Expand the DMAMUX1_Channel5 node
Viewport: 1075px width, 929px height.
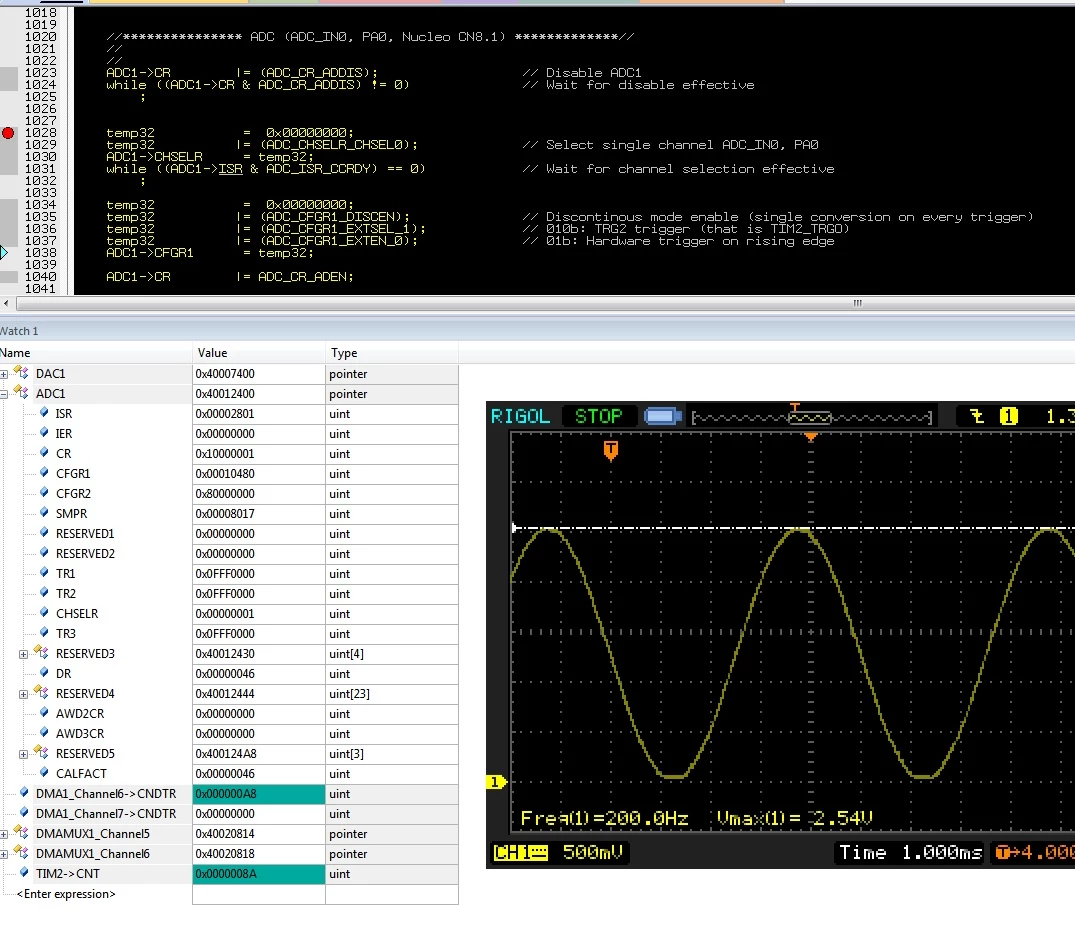[4, 834]
